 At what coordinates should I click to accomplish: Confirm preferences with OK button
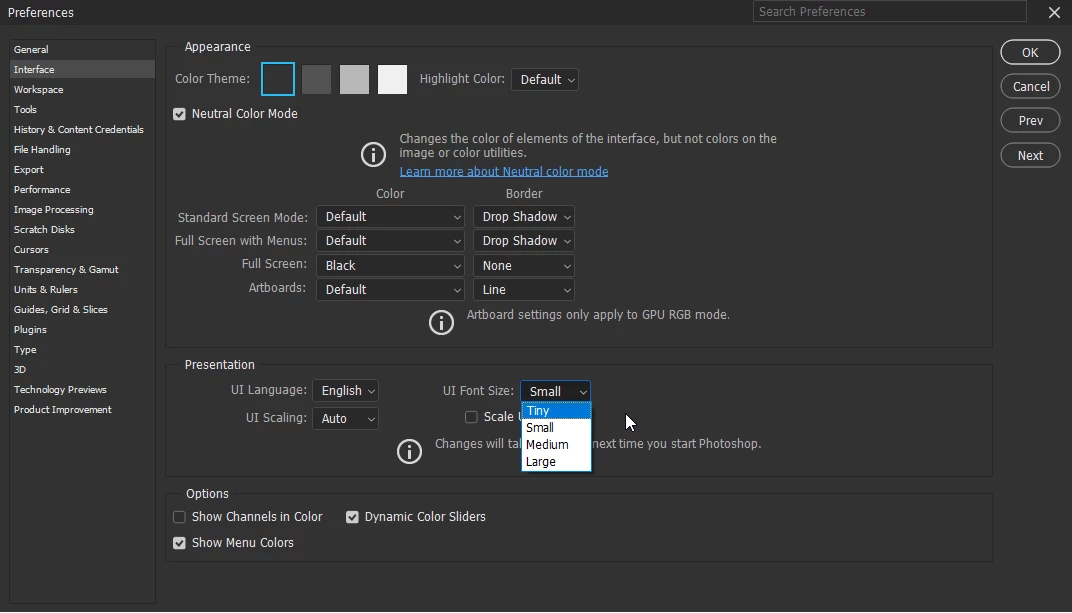(x=1030, y=53)
